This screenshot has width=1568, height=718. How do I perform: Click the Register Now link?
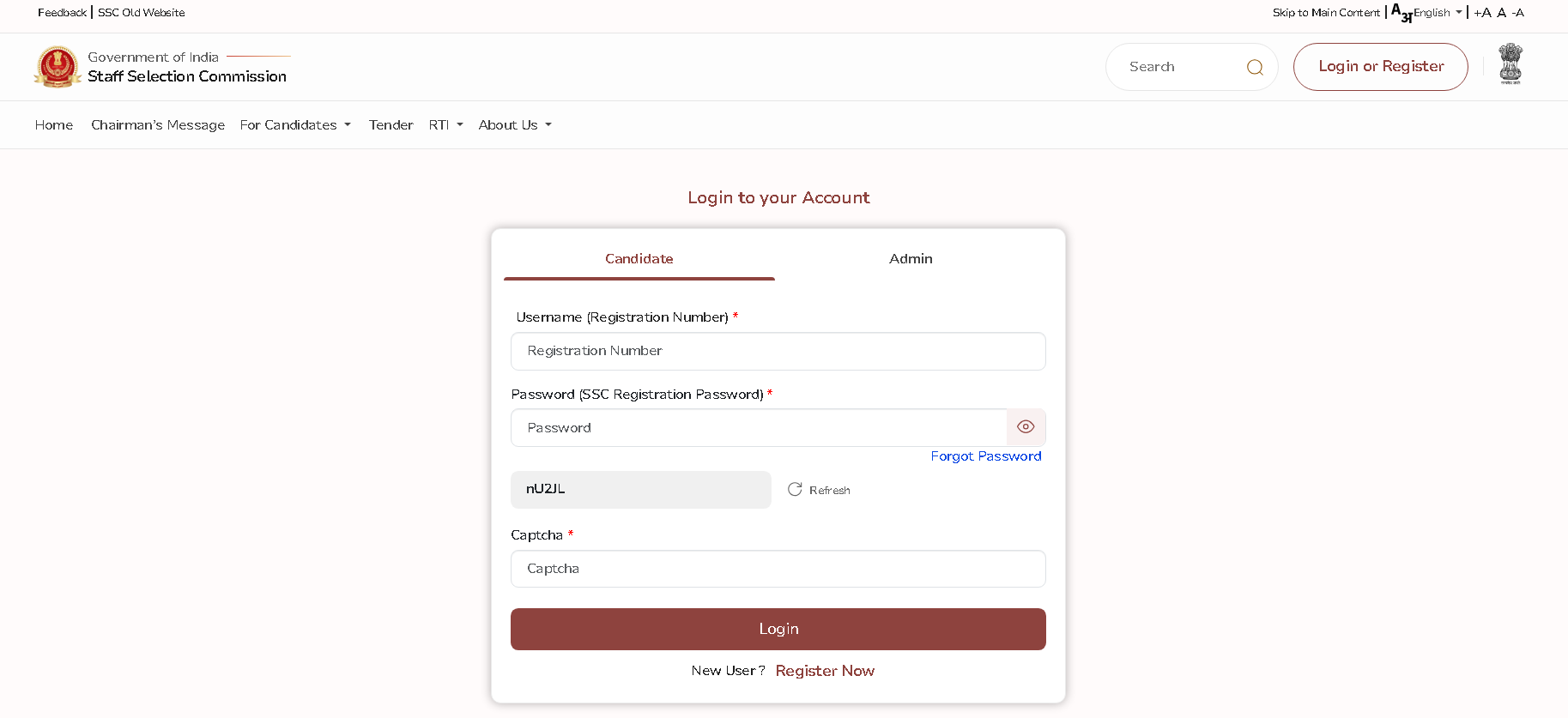[825, 671]
